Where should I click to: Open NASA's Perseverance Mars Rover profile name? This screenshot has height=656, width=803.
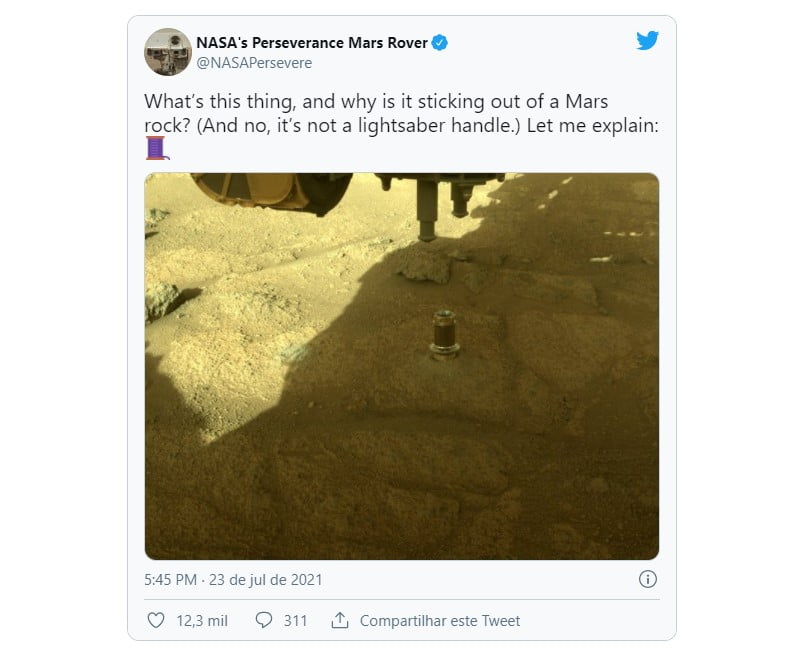pos(312,43)
